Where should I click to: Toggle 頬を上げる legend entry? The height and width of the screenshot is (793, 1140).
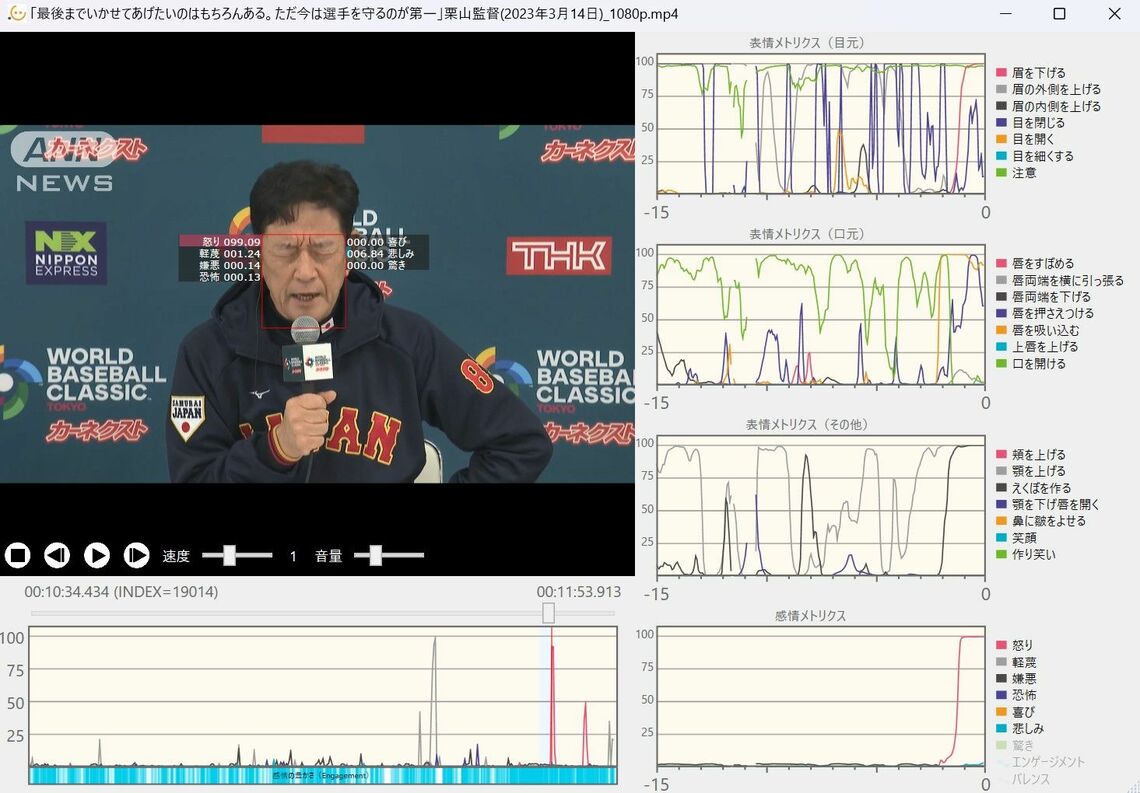pos(1031,454)
